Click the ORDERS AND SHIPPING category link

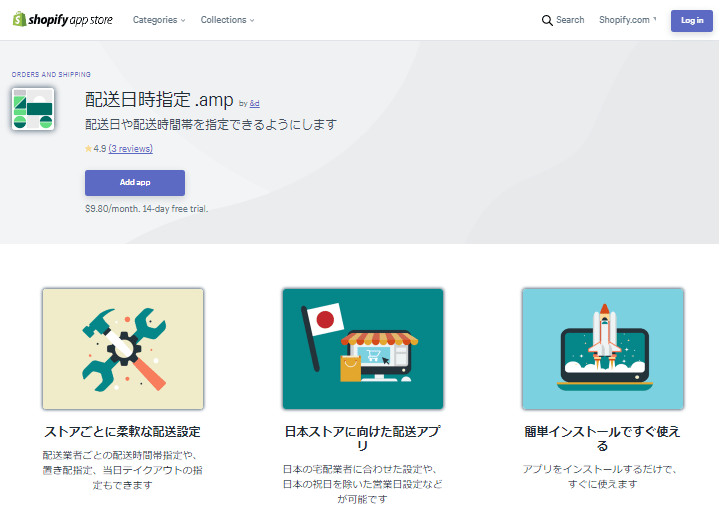pos(51,74)
